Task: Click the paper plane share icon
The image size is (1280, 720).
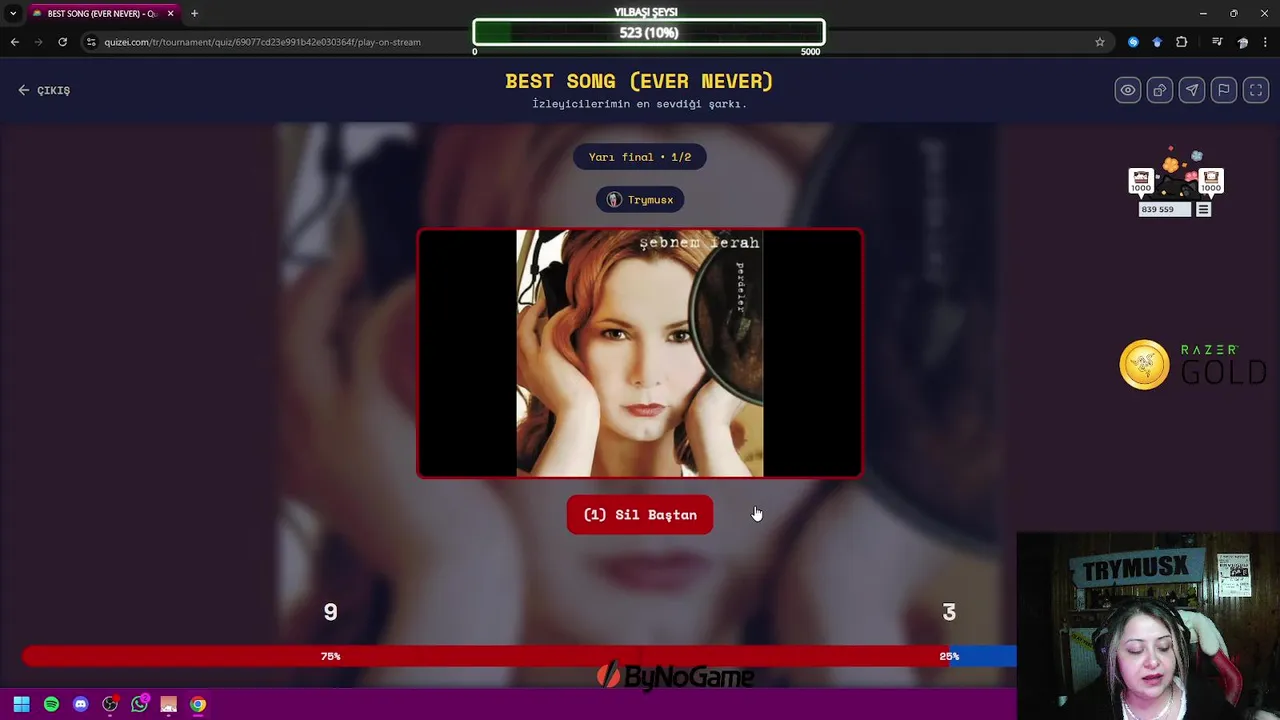Action: (1192, 90)
